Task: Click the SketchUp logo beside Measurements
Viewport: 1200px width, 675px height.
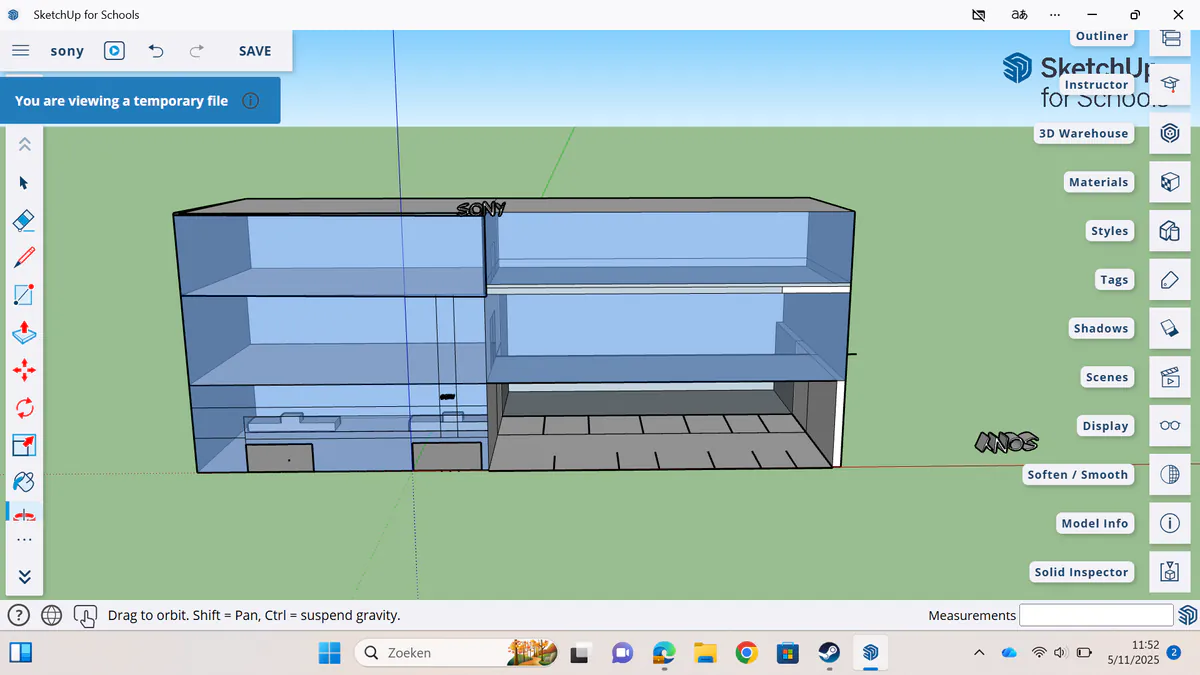Action: 1188,615
